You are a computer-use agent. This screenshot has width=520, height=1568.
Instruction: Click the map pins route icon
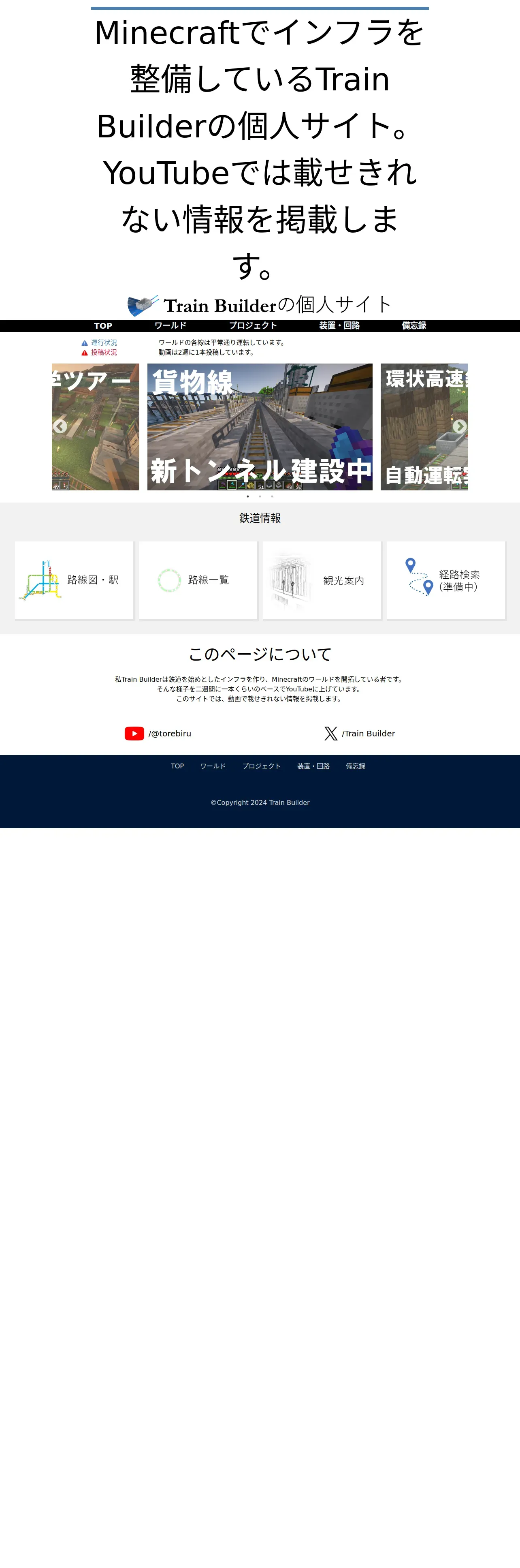tap(420, 576)
